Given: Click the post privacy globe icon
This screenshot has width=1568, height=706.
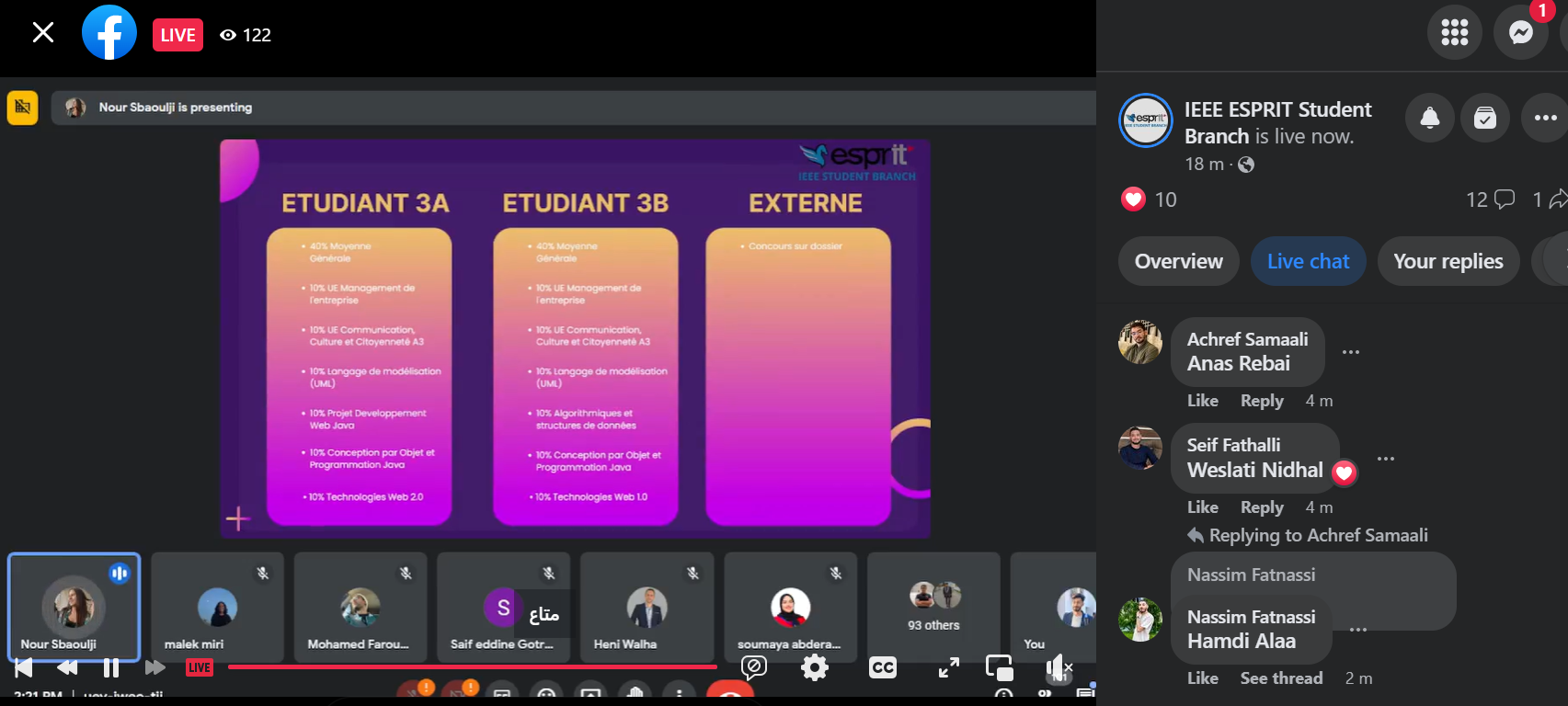Looking at the screenshot, I should 1246,165.
